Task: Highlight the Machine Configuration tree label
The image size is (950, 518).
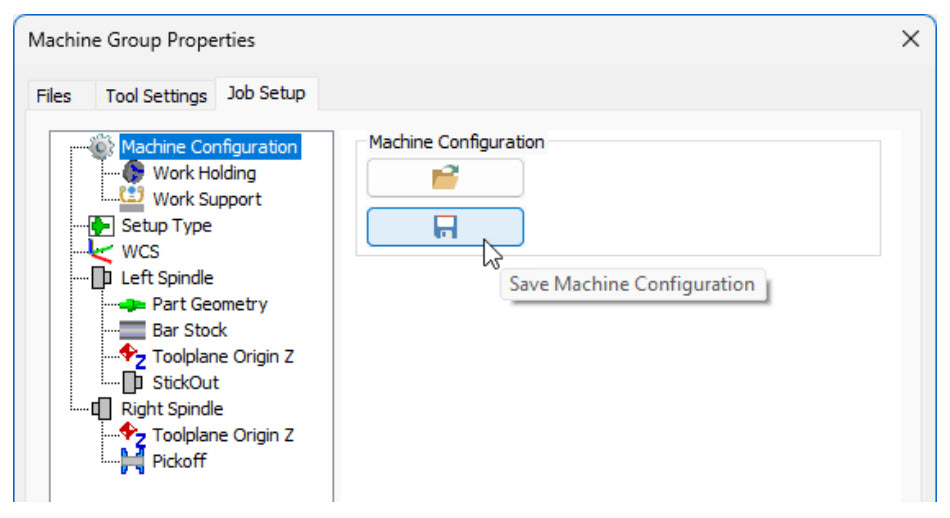Action: pos(209,147)
